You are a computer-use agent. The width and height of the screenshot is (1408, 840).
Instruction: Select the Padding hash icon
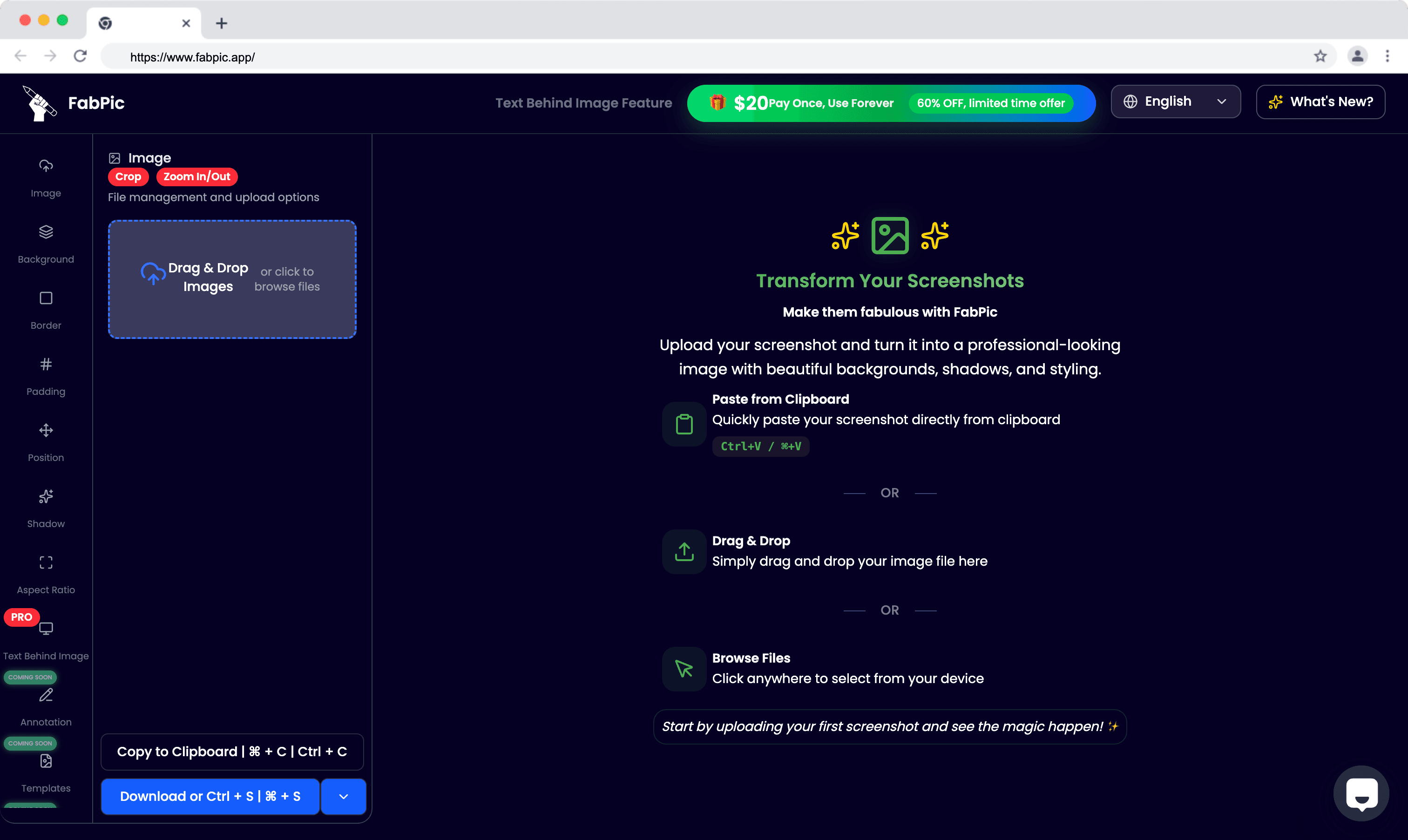coord(46,365)
